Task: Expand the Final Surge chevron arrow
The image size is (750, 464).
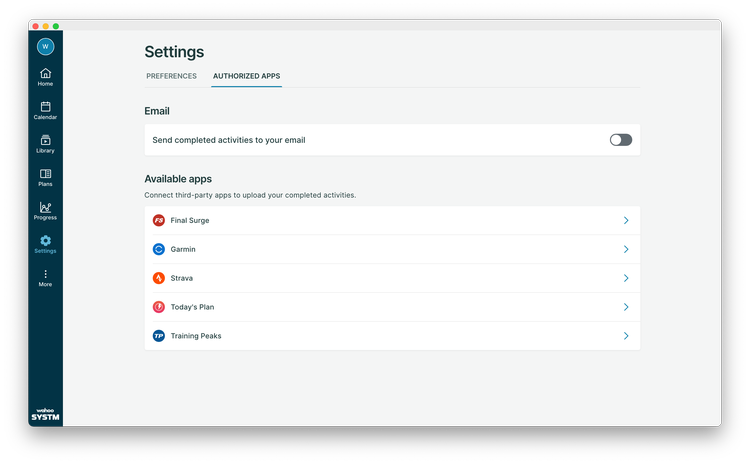Action: click(x=626, y=220)
